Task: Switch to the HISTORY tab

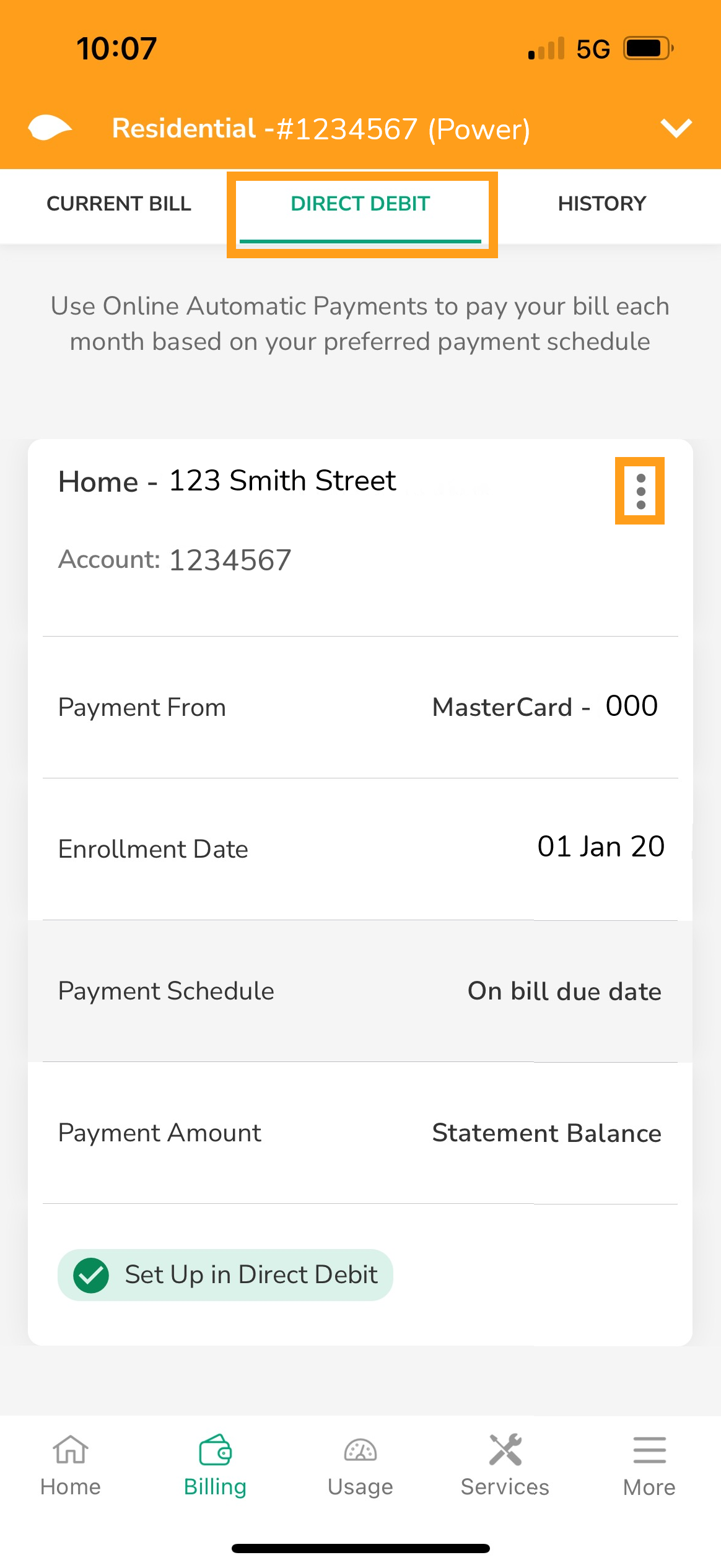Action: [x=602, y=204]
